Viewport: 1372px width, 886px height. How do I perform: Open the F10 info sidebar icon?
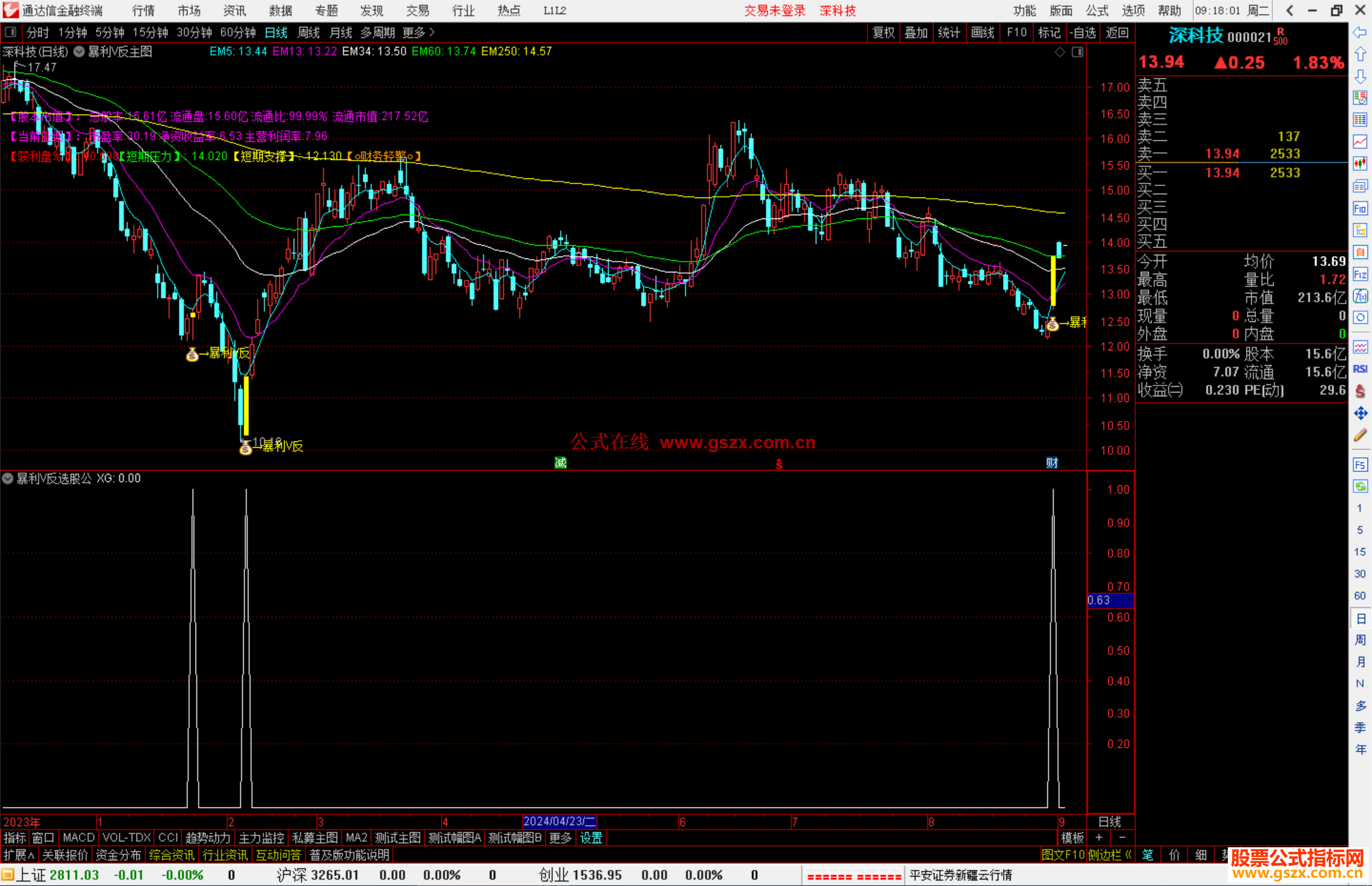tap(1360, 209)
